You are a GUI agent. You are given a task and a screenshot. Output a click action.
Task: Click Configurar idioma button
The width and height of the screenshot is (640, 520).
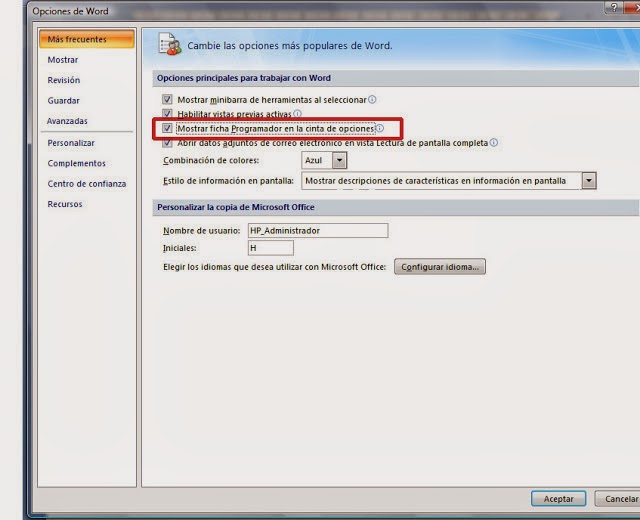coord(440,267)
